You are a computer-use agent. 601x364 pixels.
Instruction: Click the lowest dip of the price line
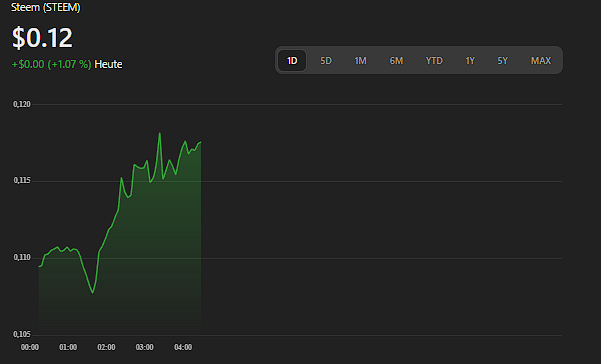pyautogui.click(x=92, y=293)
